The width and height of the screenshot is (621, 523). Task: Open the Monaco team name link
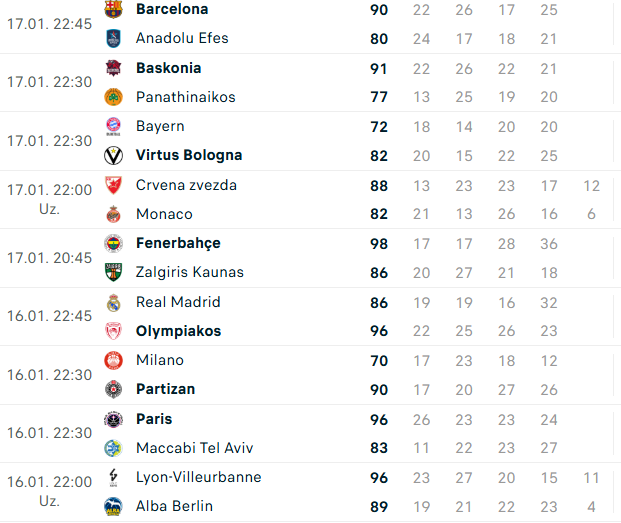pyautogui.click(x=164, y=214)
